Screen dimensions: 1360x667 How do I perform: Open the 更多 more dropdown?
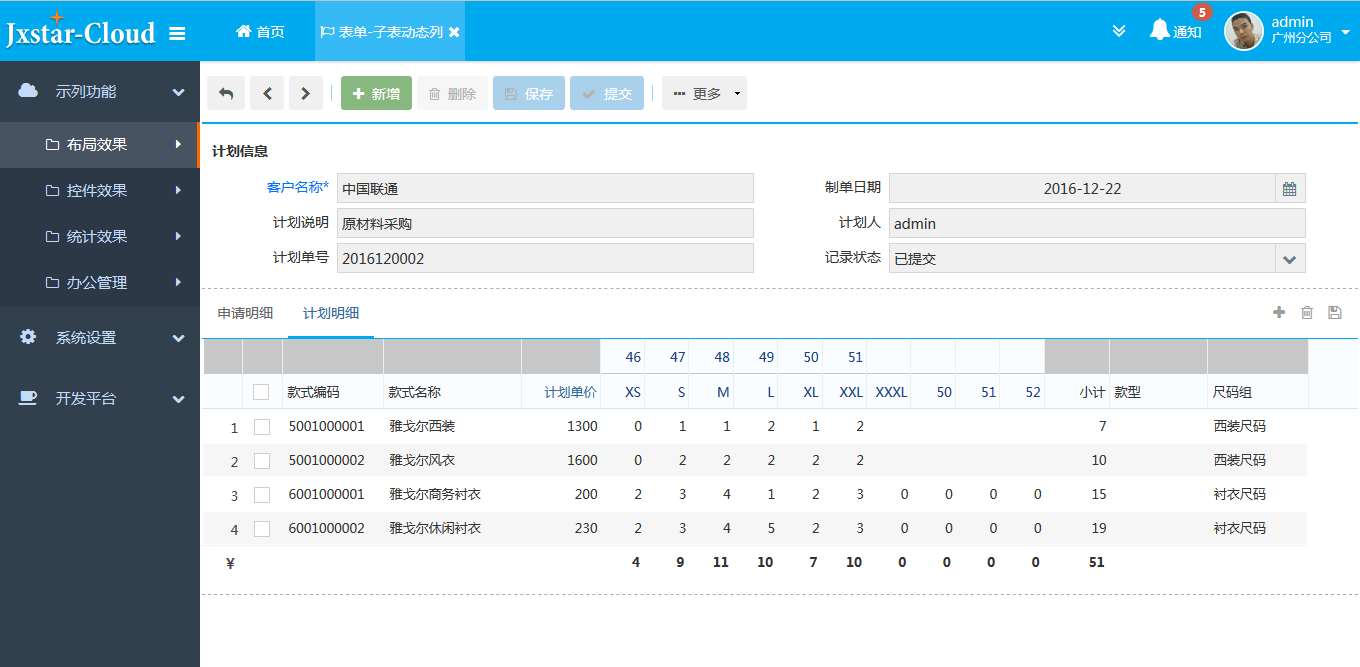704,93
